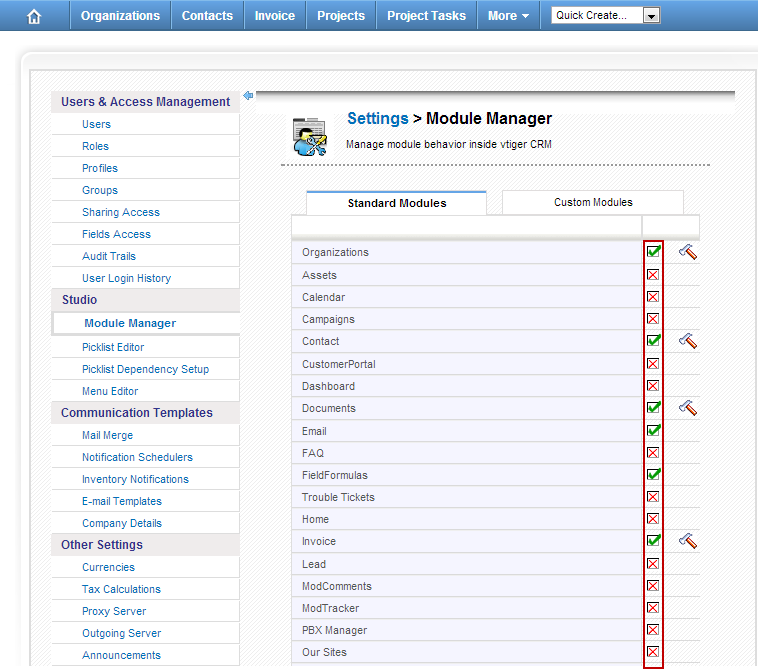Select the Standard Modules tab
The height and width of the screenshot is (669, 758).
point(397,203)
